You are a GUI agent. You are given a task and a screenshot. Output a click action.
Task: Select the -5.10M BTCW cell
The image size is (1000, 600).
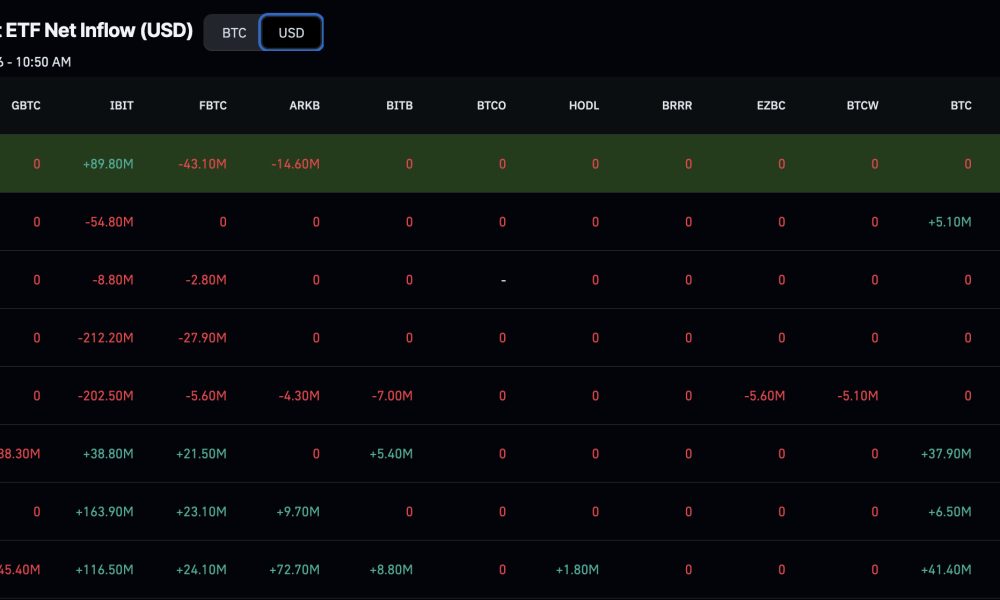point(857,396)
